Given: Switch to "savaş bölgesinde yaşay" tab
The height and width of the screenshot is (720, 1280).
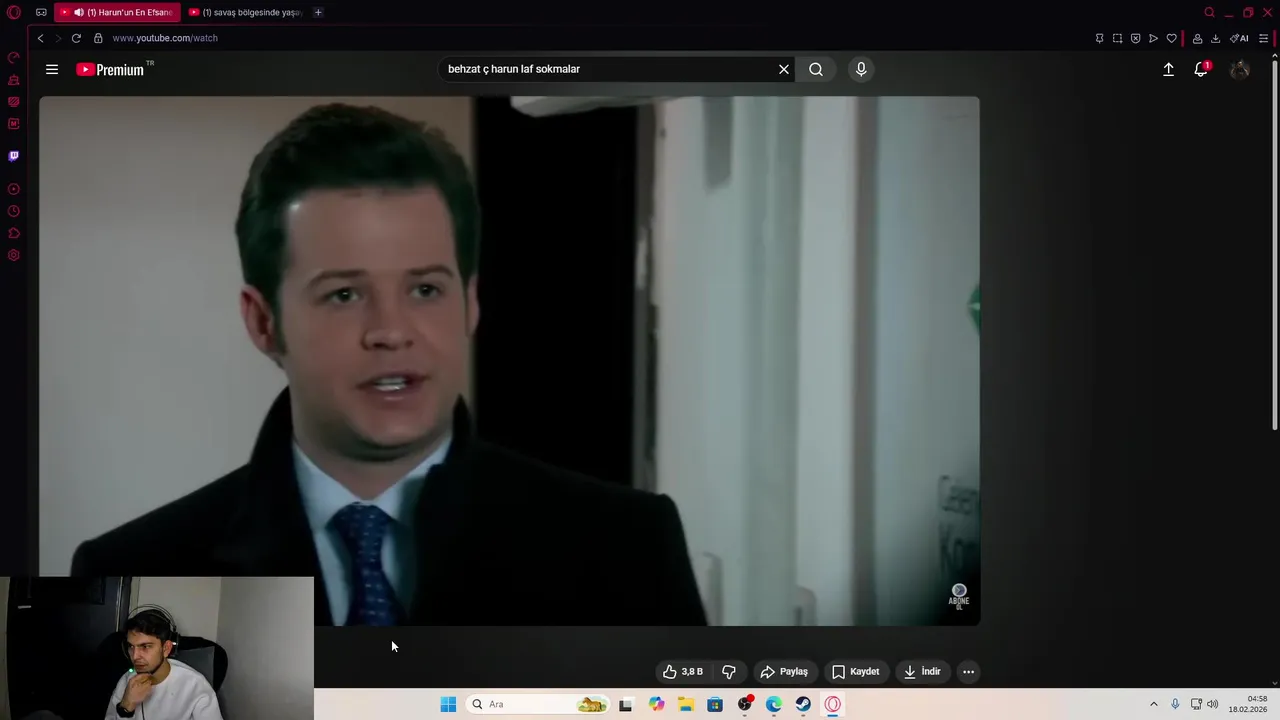Looking at the screenshot, I should [x=245, y=12].
